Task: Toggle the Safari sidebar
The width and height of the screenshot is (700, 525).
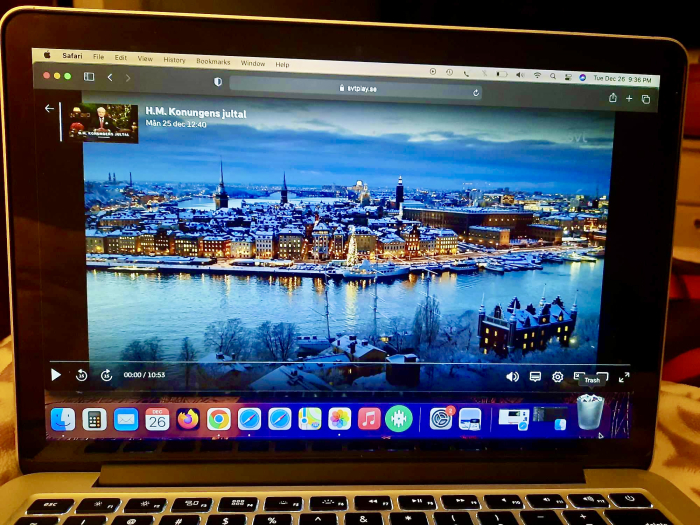Action: 89,77
